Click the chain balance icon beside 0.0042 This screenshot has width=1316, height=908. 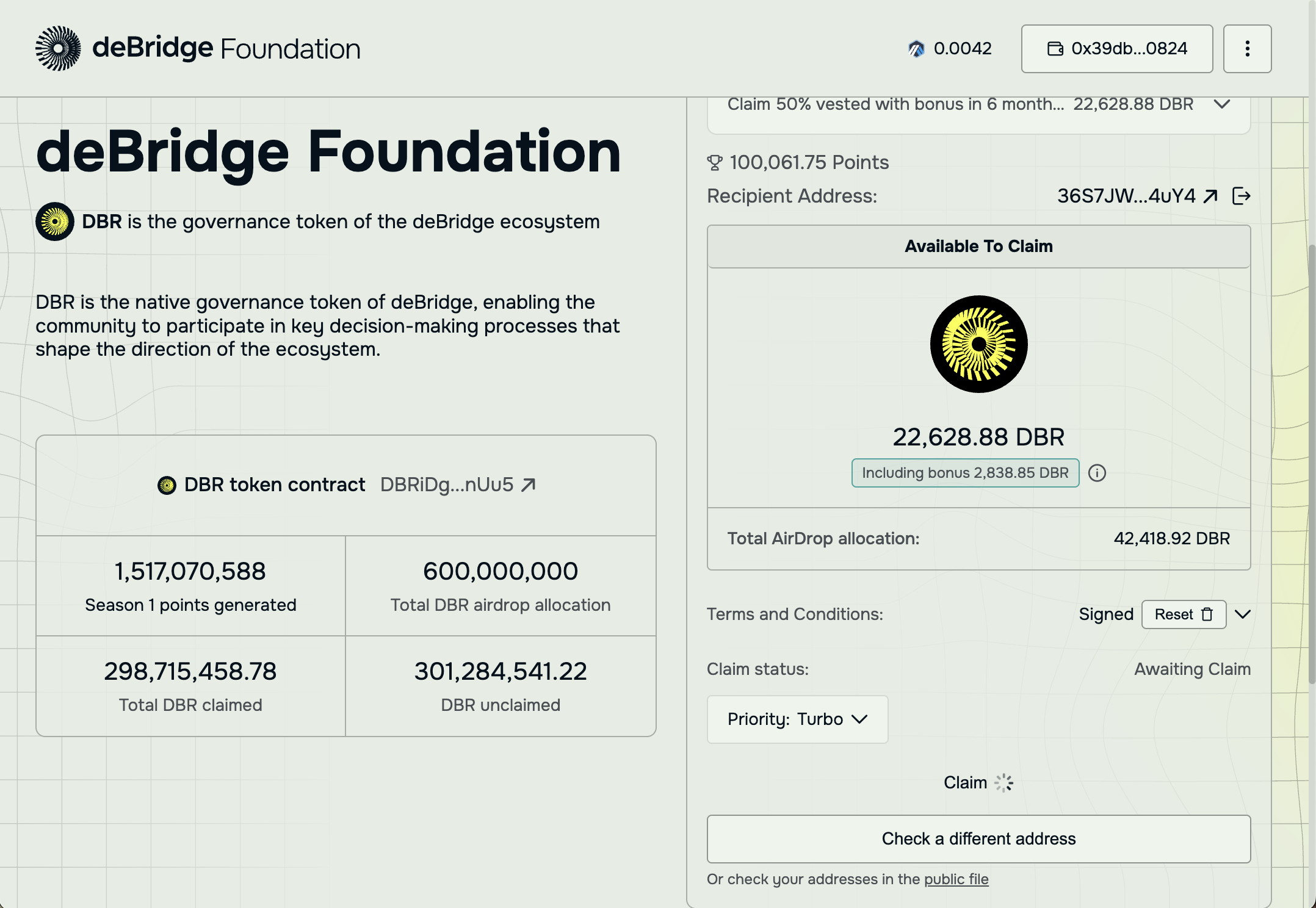[x=916, y=49]
